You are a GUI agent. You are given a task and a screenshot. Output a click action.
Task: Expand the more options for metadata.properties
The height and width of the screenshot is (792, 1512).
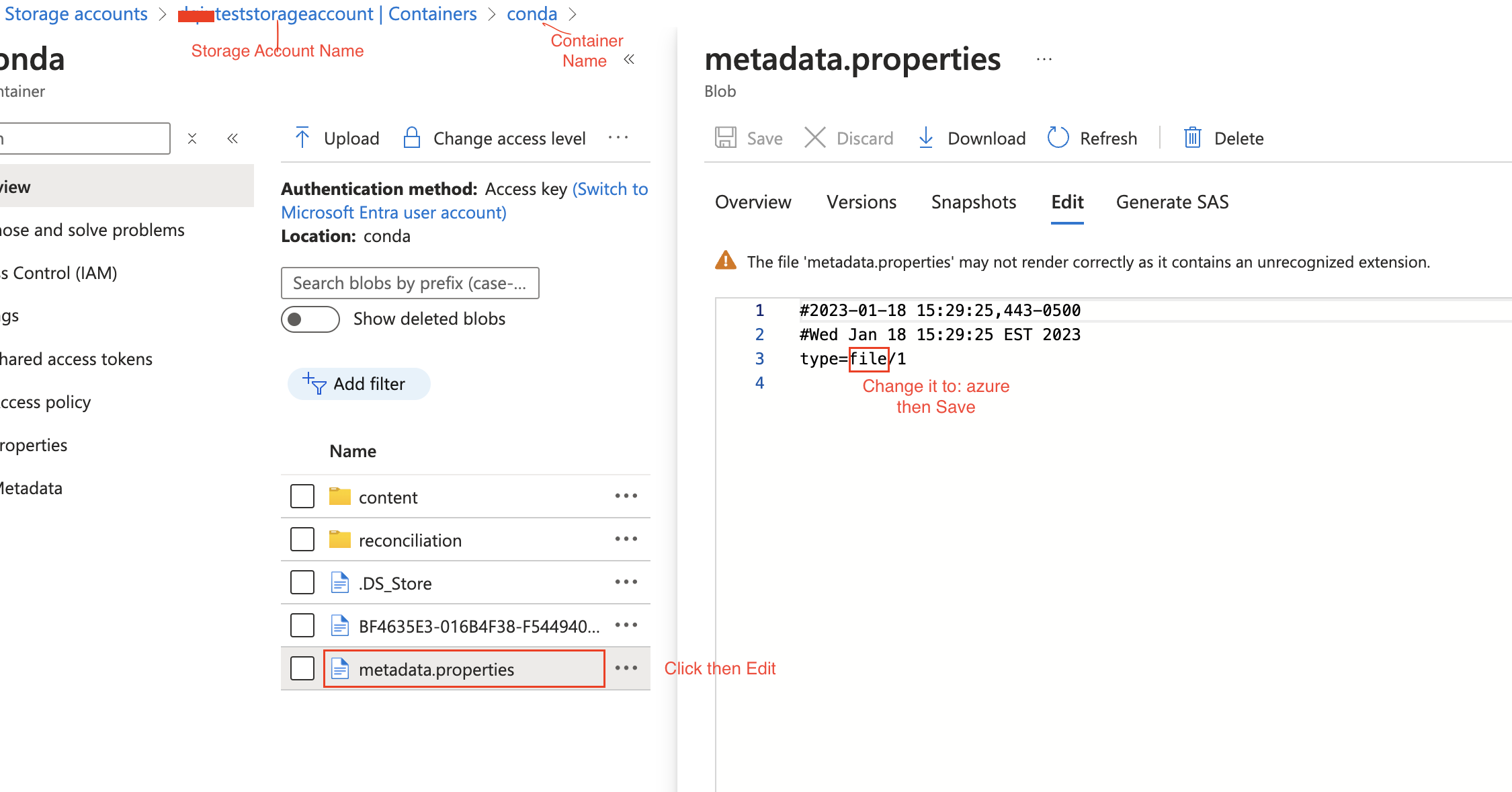[626, 668]
